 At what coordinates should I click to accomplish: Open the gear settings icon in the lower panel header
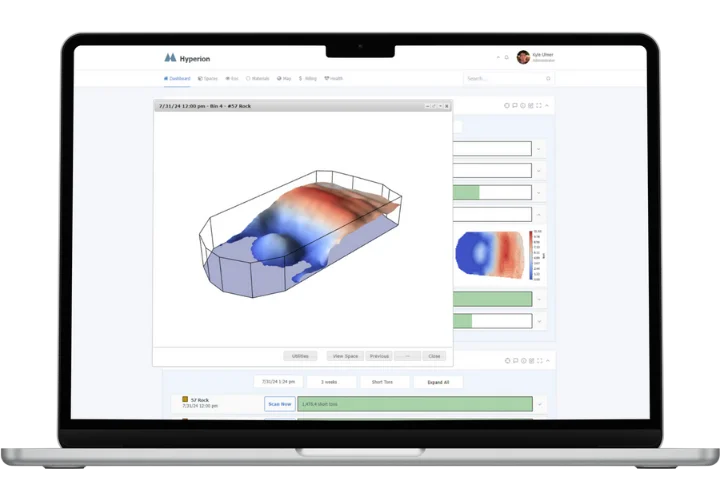click(x=507, y=360)
